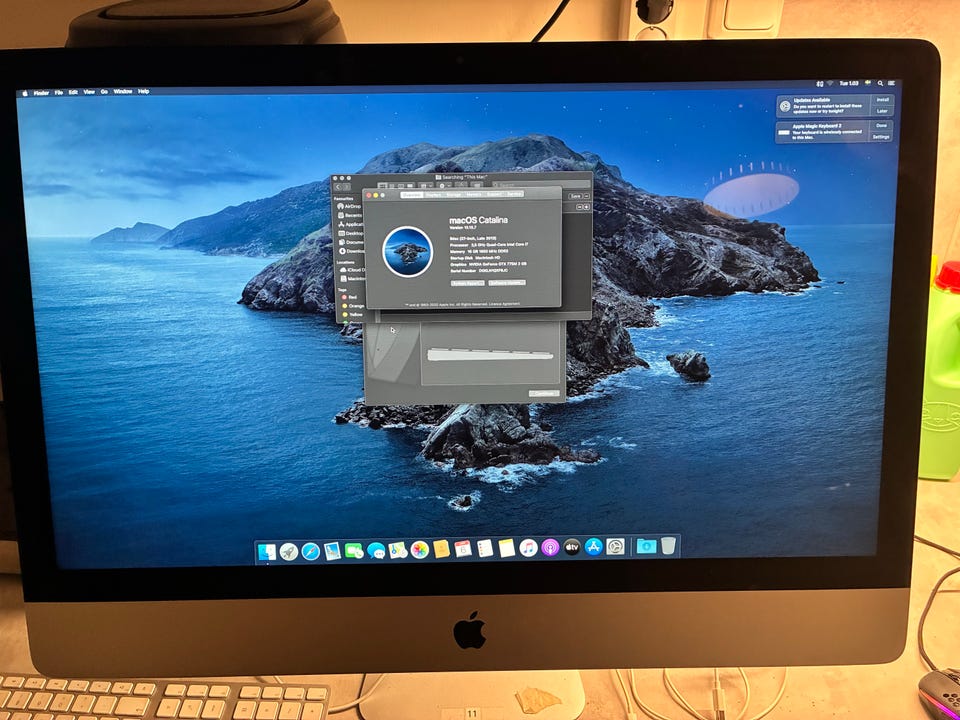The width and height of the screenshot is (960, 720).
Task: Select Overview tab in About This Mac
Action: pyautogui.click(x=412, y=195)
